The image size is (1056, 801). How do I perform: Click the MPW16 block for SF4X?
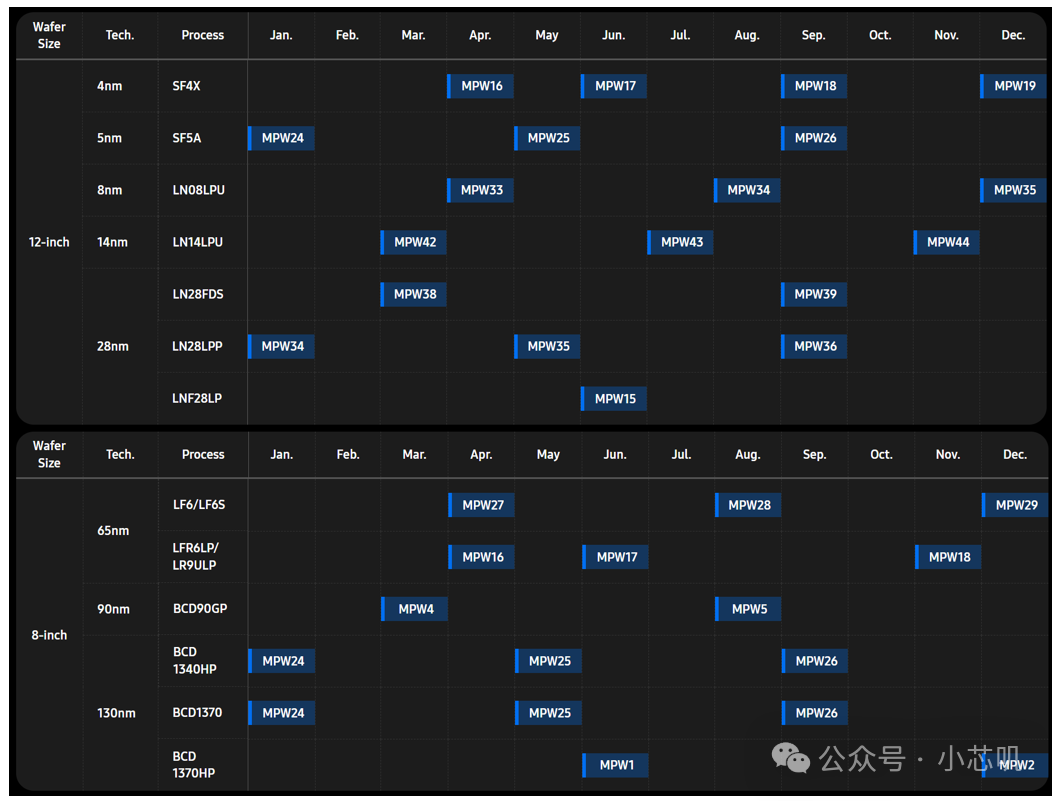pos(480,86)
